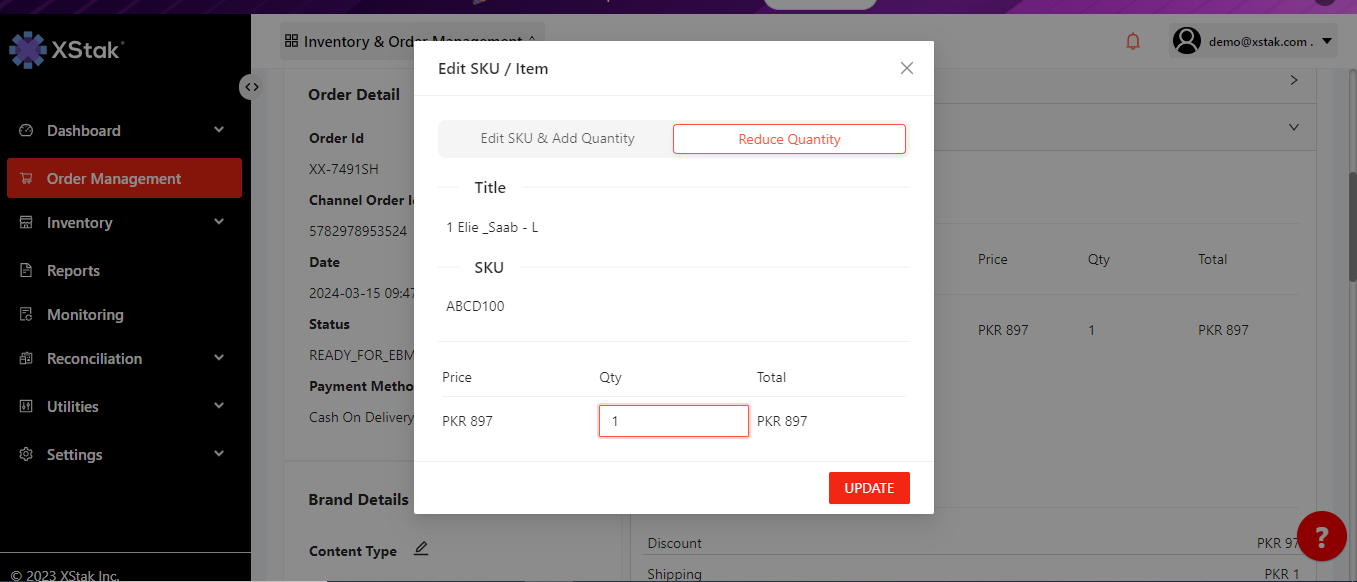This screenshot has height=582, width=1357.
Task: Click the pencil icon beside Content Type
Action: (421, 549)
